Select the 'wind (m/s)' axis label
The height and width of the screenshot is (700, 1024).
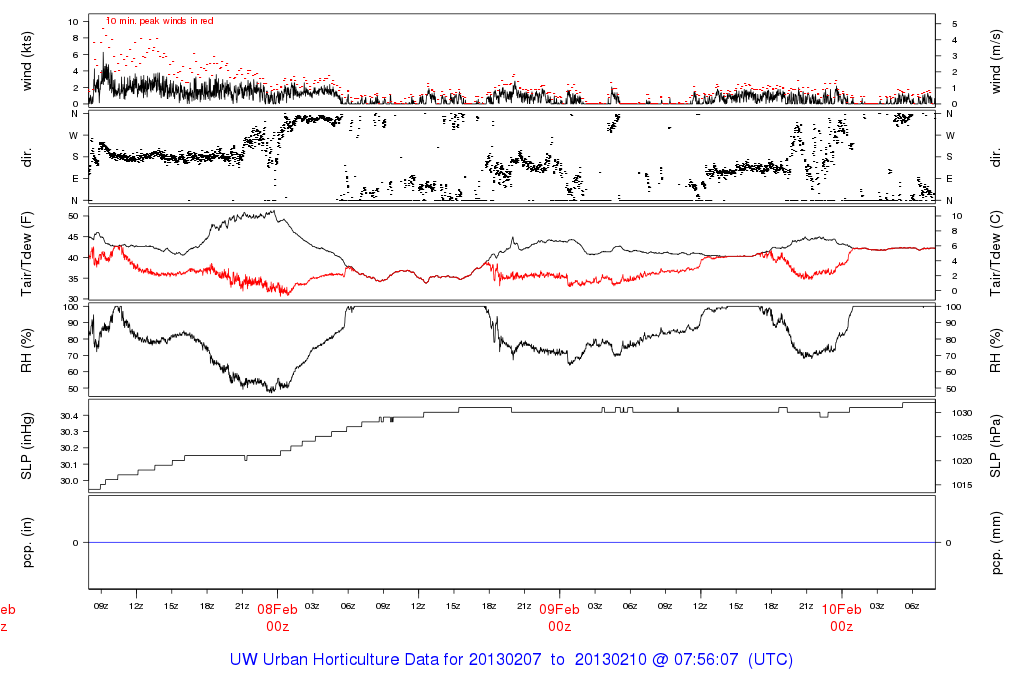click(995, 62)
